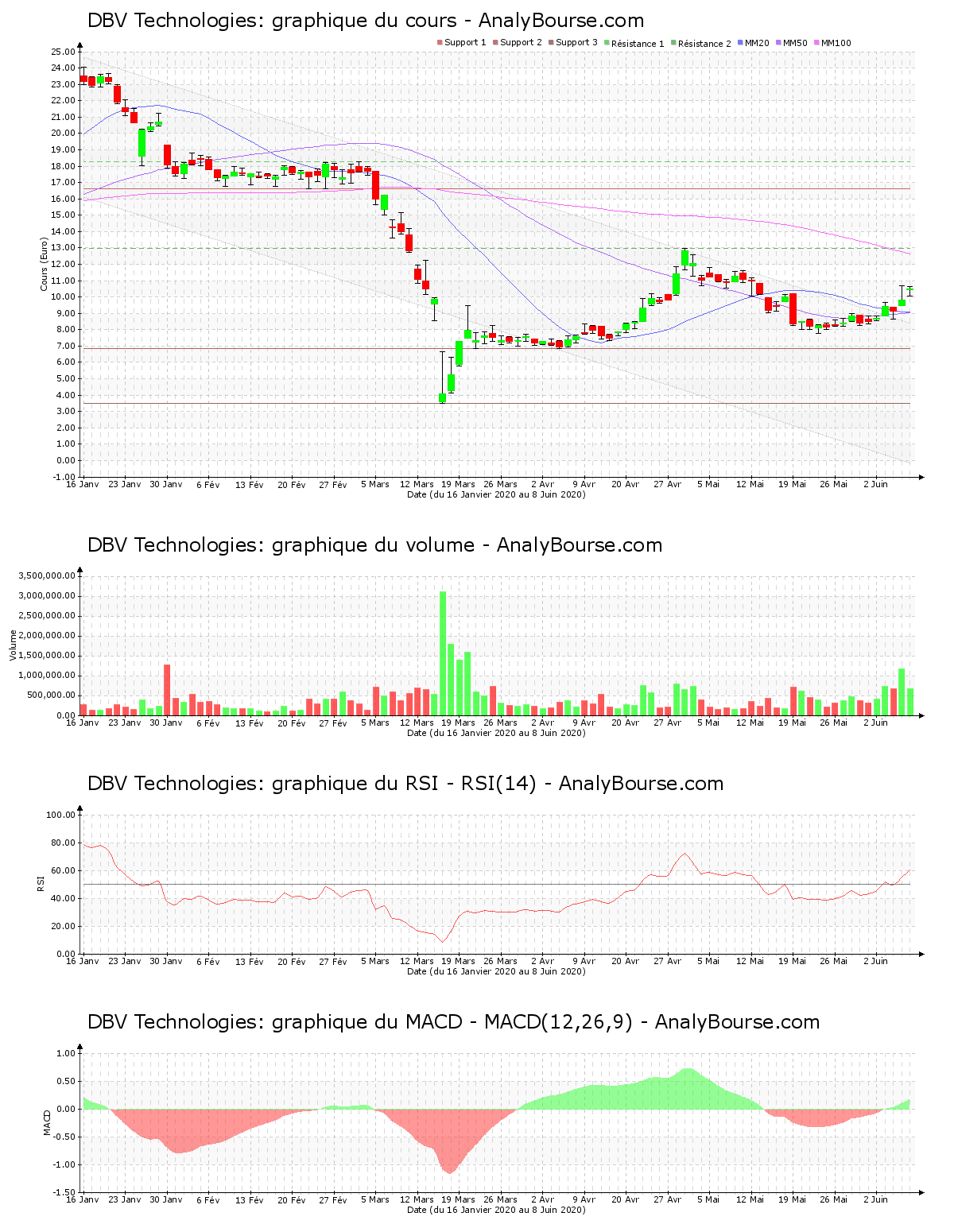Click the date range caption under MACD chart
Viewport: 954px width, 1232px height.
pos(496,1210)
